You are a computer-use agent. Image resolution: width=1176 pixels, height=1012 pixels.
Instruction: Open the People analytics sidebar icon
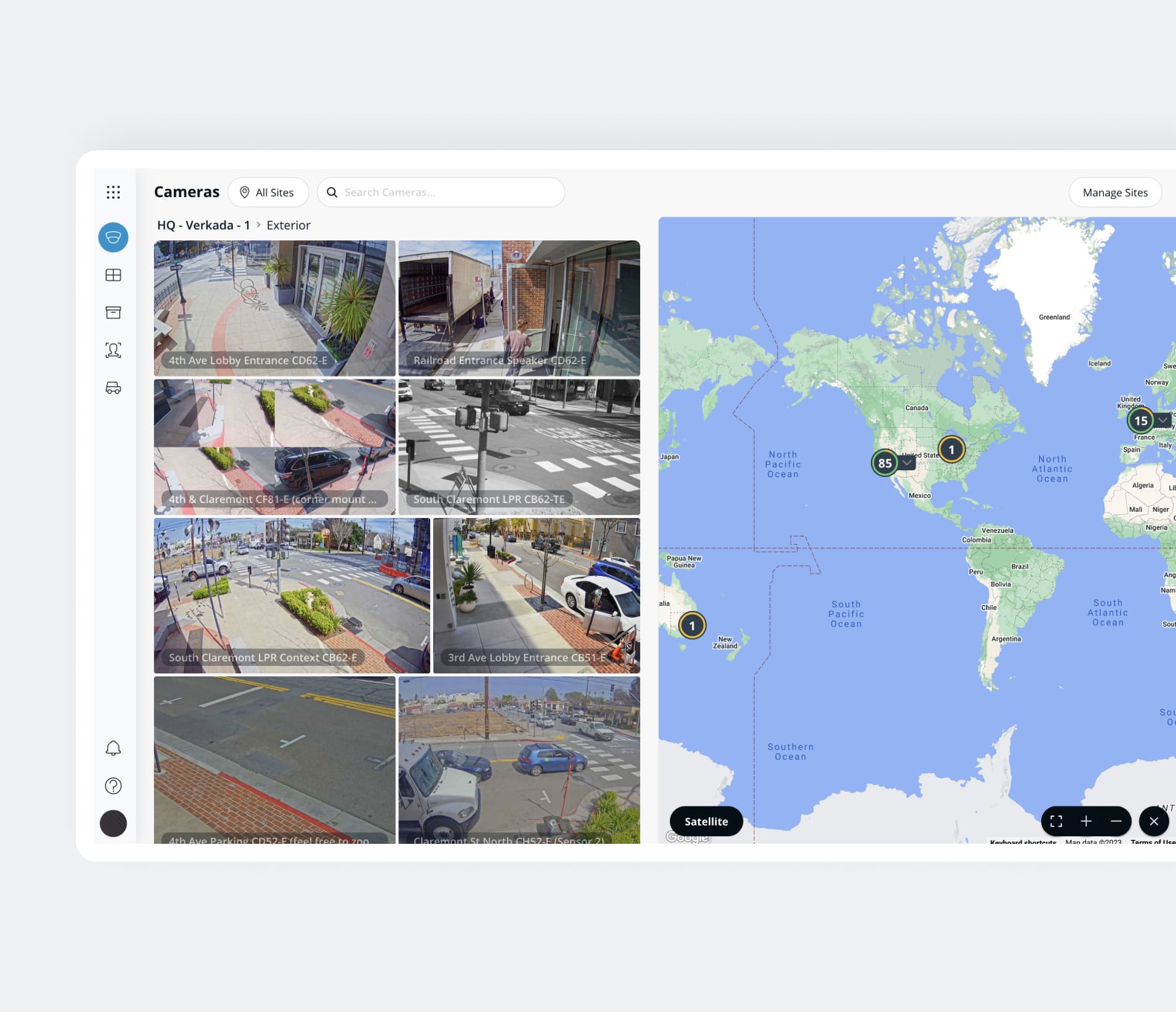tap(113, 350)
